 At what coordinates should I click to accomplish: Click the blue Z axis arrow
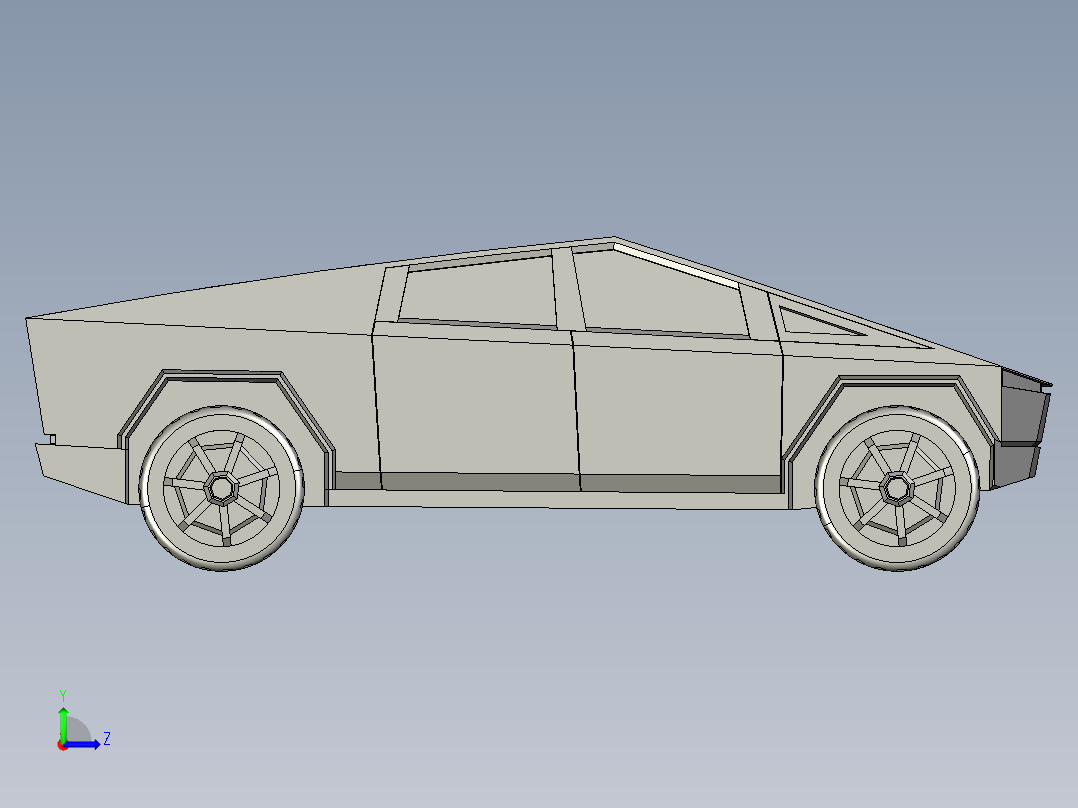(x=82, y=744)
